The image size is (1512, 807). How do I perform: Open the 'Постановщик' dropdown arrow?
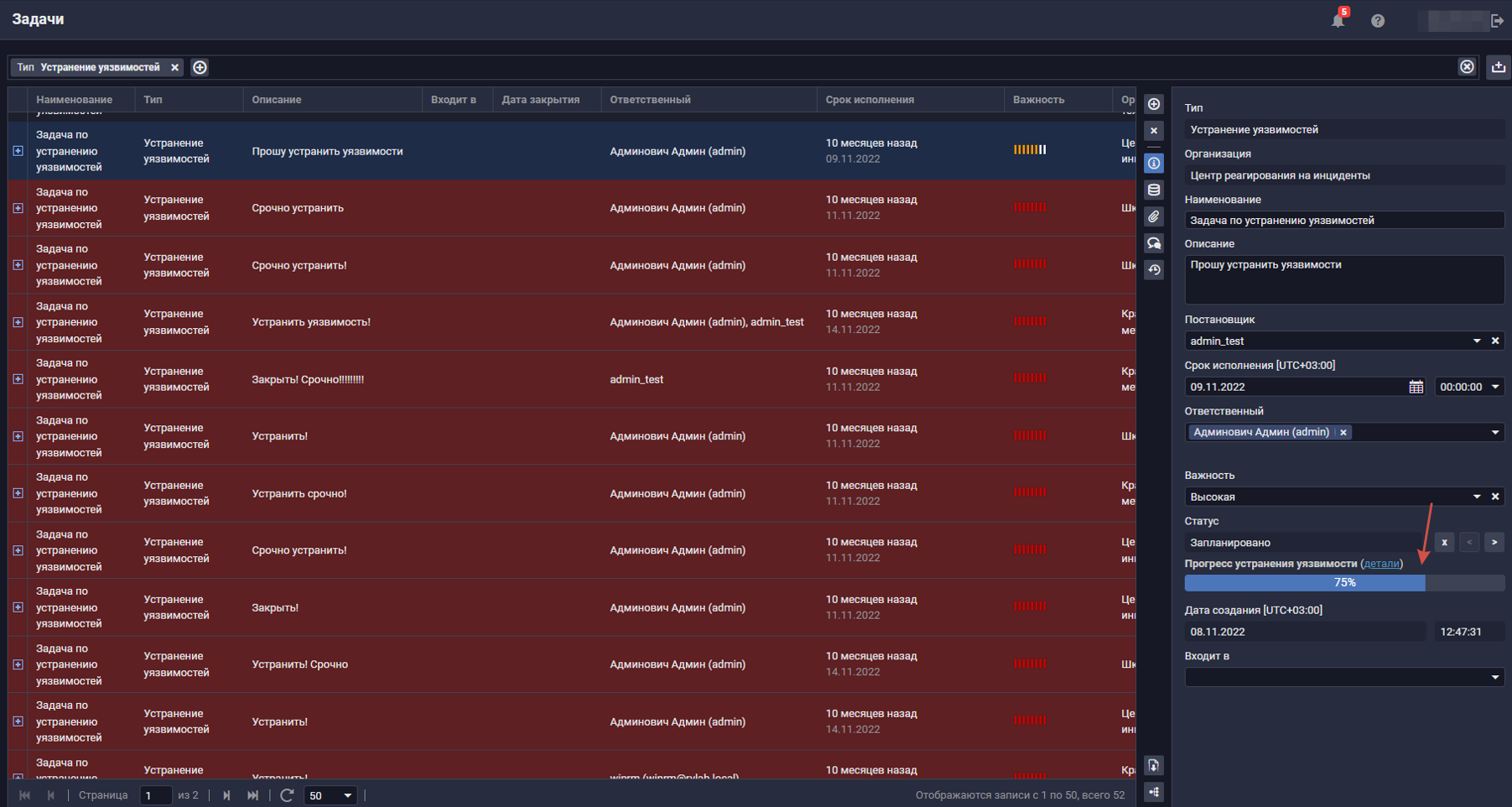[x=1477, y=341]
